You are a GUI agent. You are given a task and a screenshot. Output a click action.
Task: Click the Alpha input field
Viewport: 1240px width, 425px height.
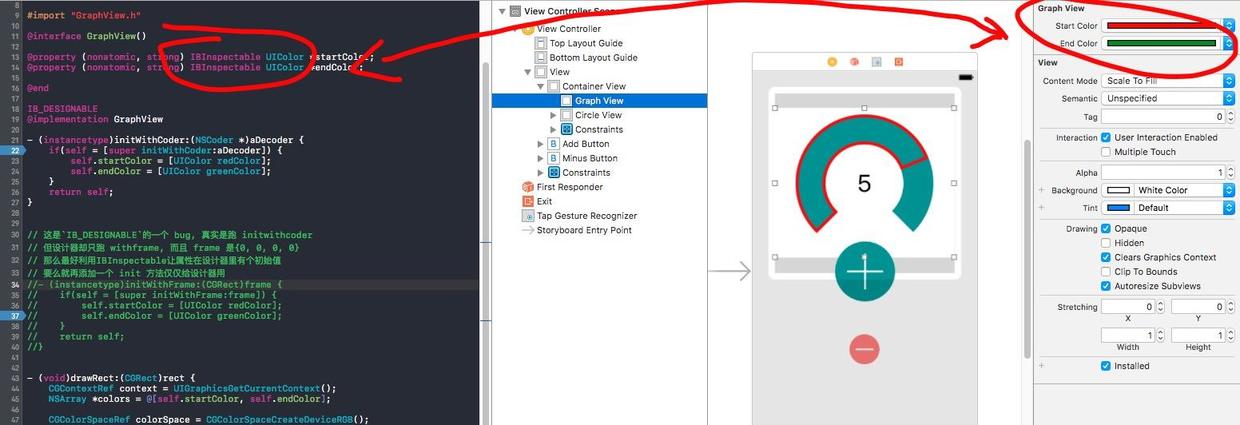tap(1163, 173)
